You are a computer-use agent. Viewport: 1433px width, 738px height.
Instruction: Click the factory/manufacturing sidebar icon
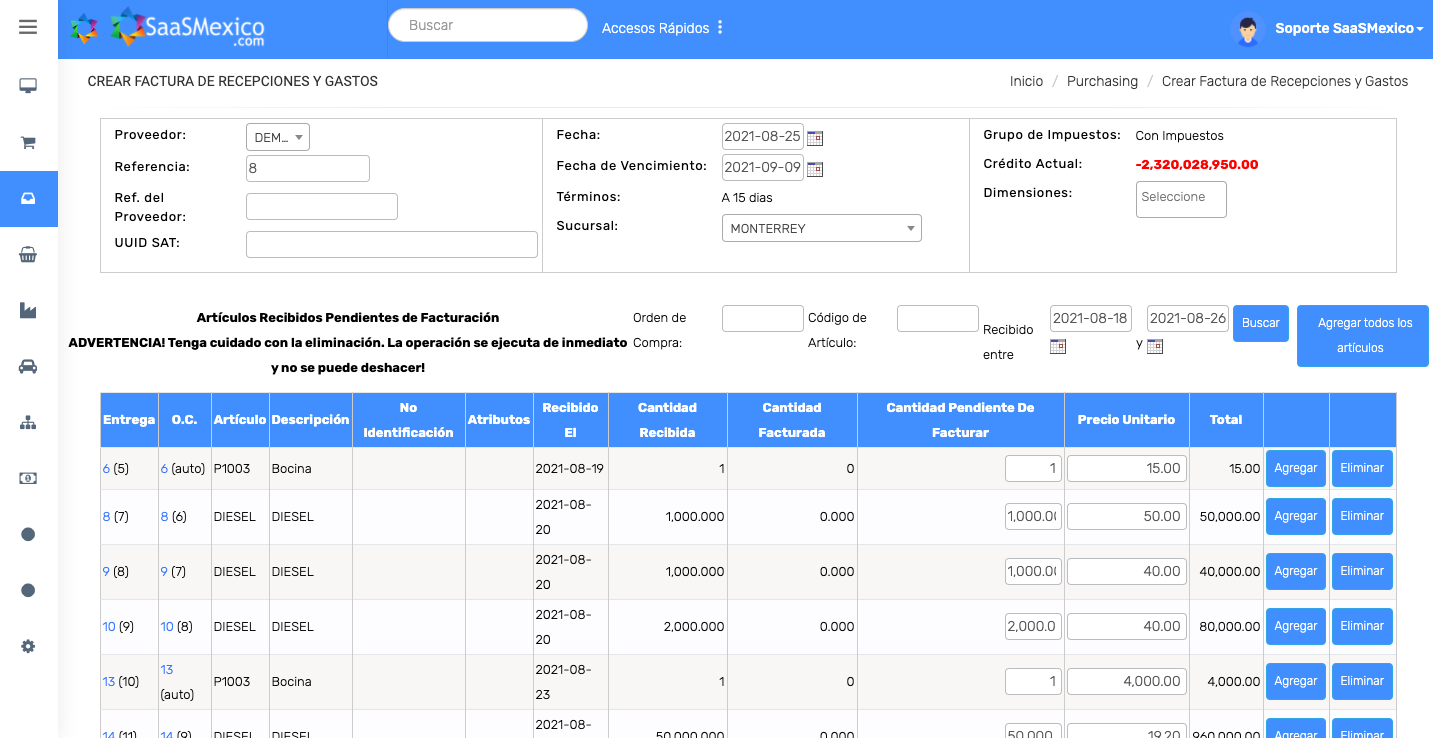click(x=28, y=310)
